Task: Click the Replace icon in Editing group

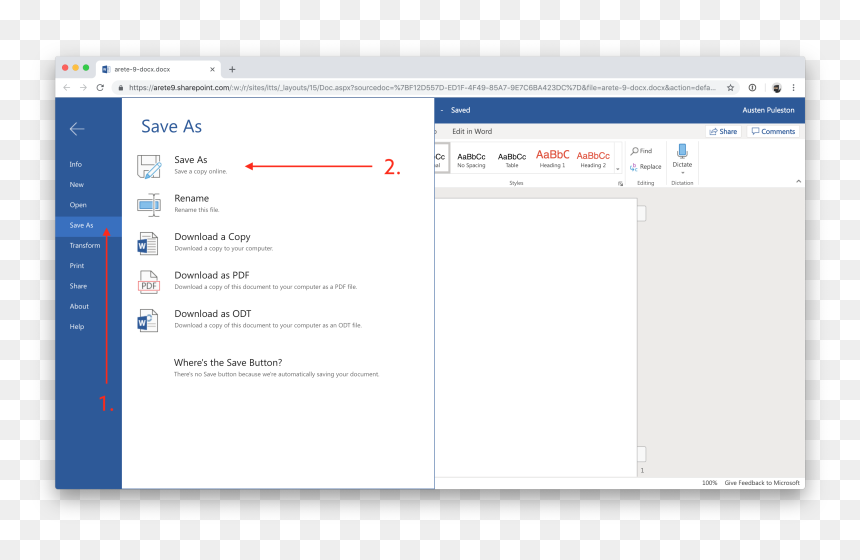Action: pos(634,167)
